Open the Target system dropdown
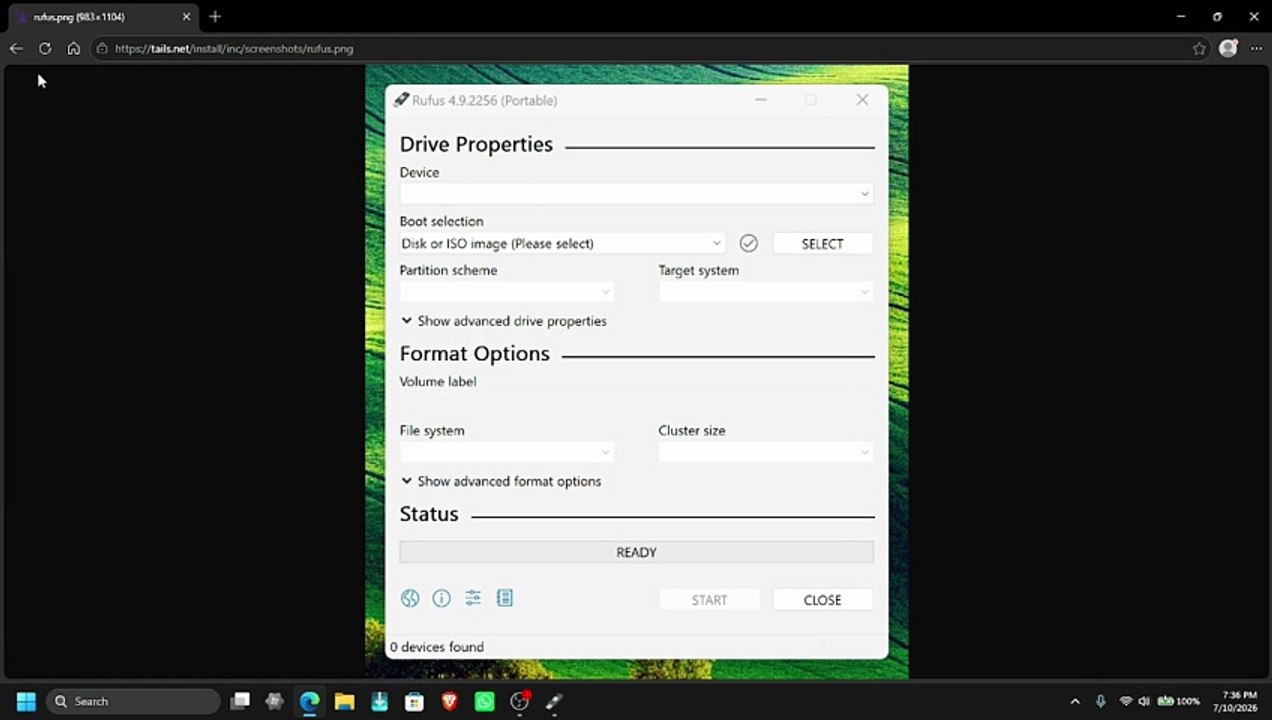The image size is (1272, 720). [766, 291]
